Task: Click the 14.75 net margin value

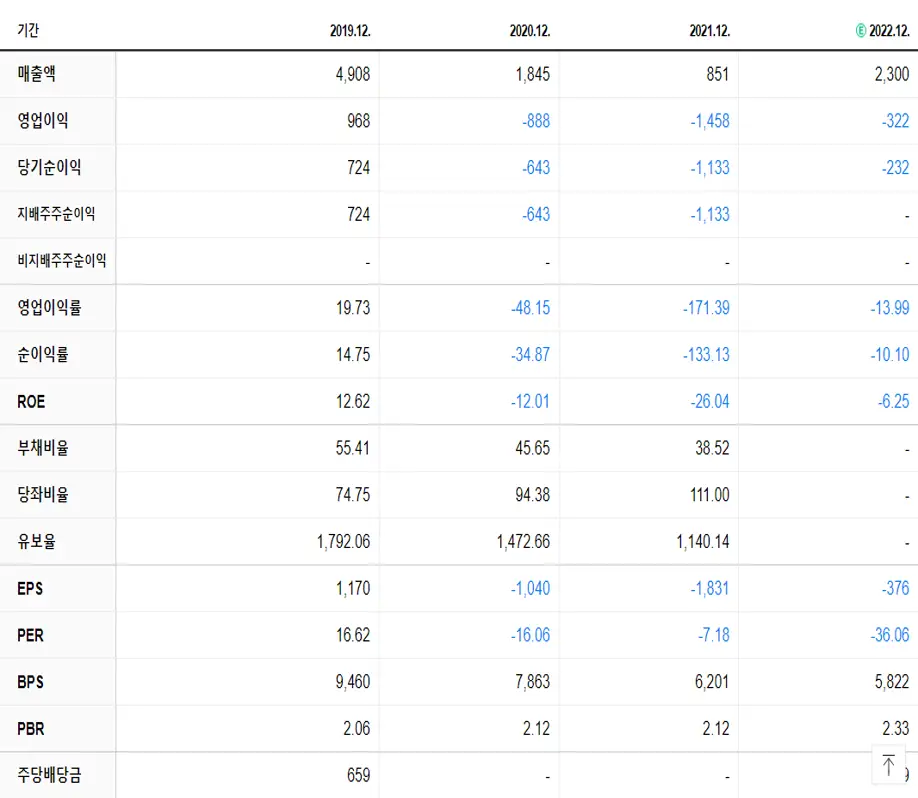Action: click(x=353, y=355)
